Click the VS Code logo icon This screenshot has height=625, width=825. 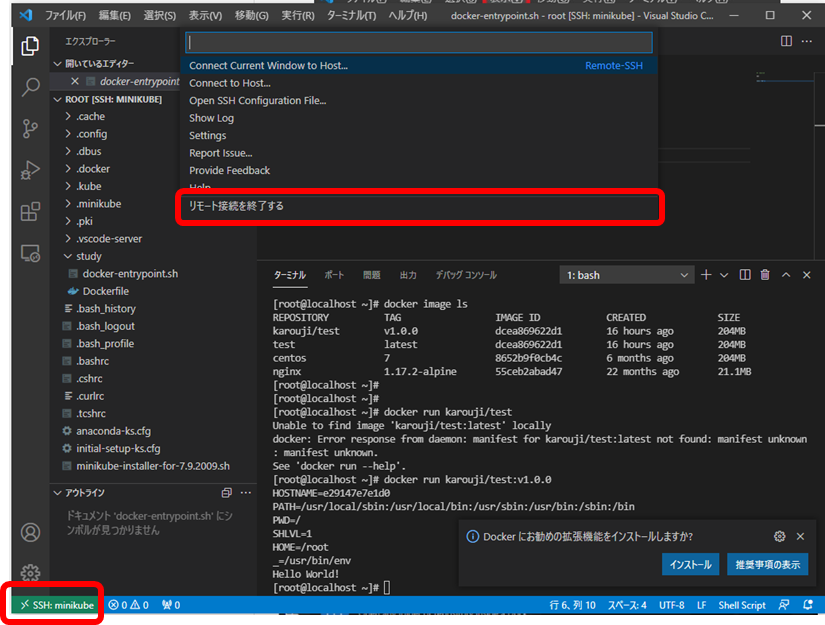pos(25,15)
